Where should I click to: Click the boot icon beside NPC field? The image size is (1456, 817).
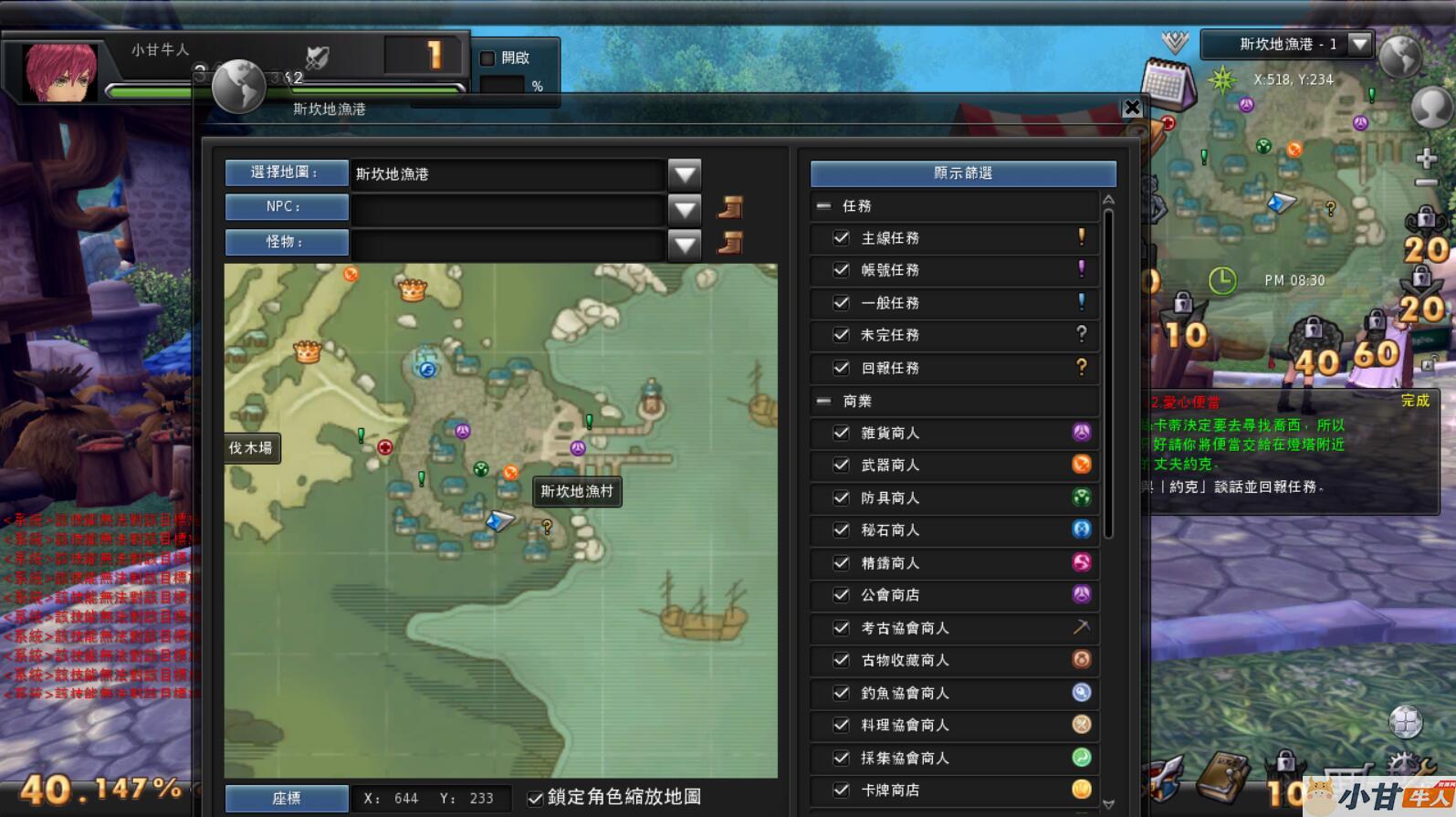(x=729, y=208)
